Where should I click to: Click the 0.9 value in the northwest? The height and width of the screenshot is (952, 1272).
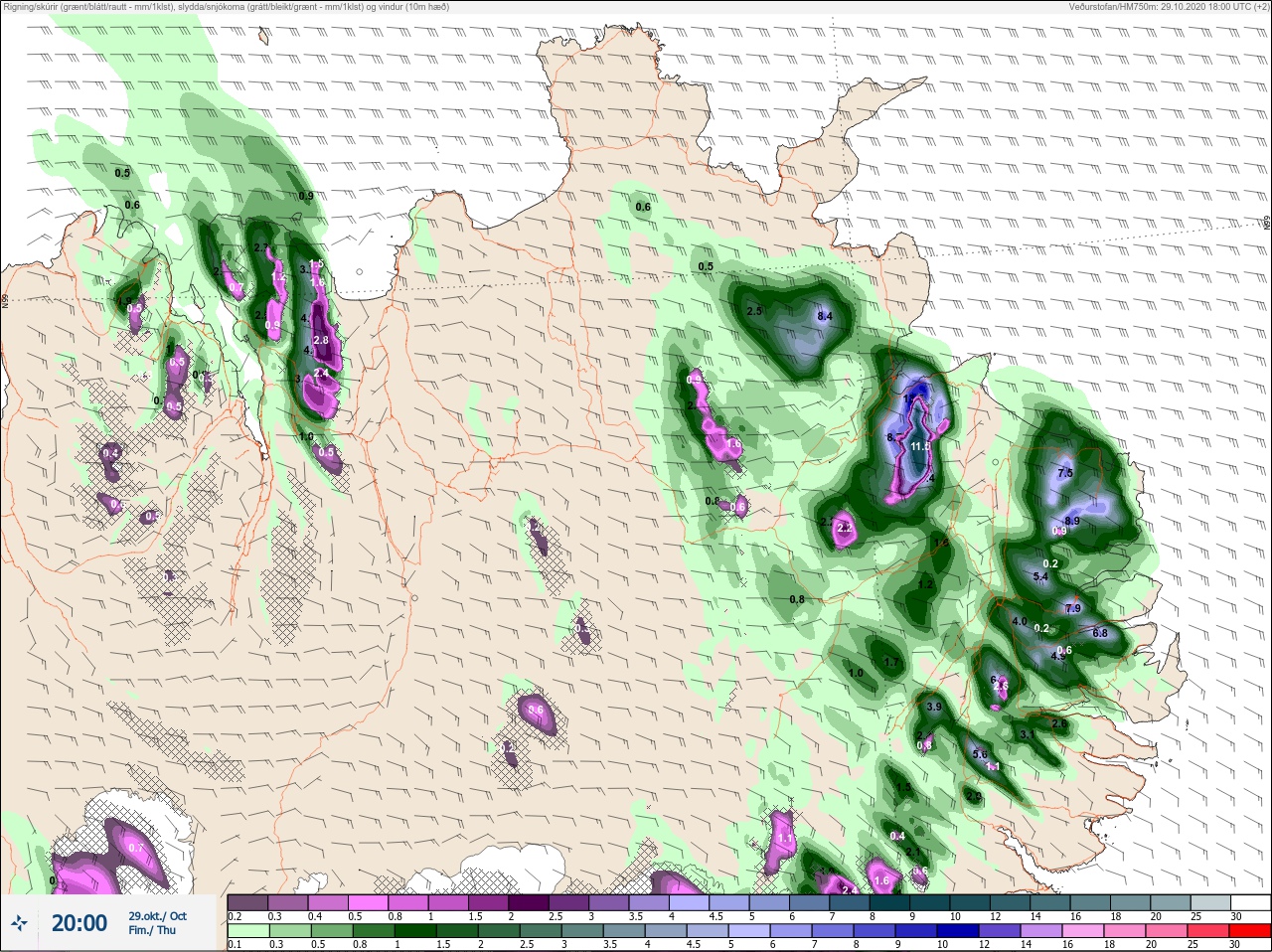(306, 196)
